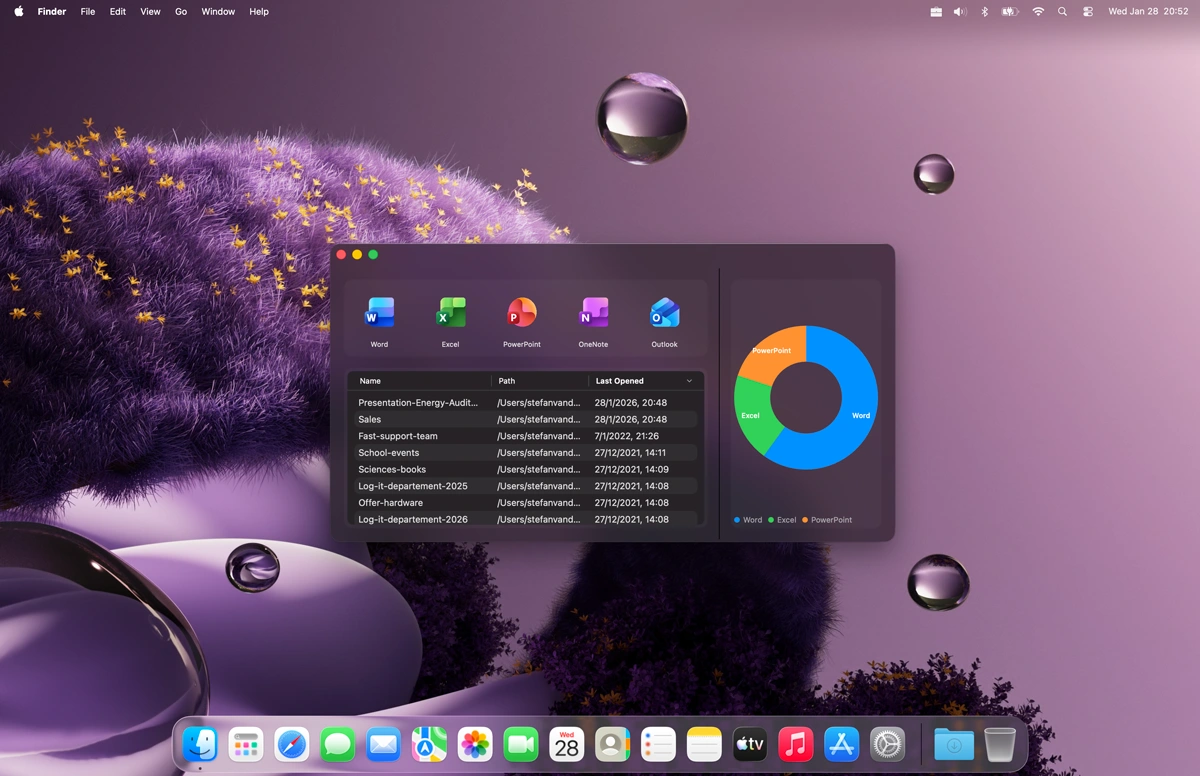The width and height of the screenshot is (1200, 776).
Task: Open the PowerPoint app icon
Action: coord(521,312)
